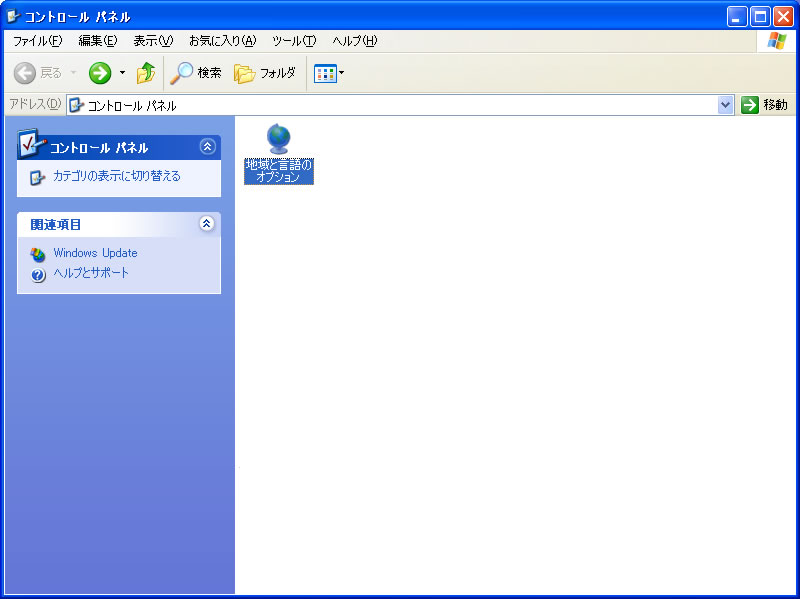The width and height of the screenshot is (800, 599).
Task: Minimize the コントロール パネル window
Action: point(736,17)
